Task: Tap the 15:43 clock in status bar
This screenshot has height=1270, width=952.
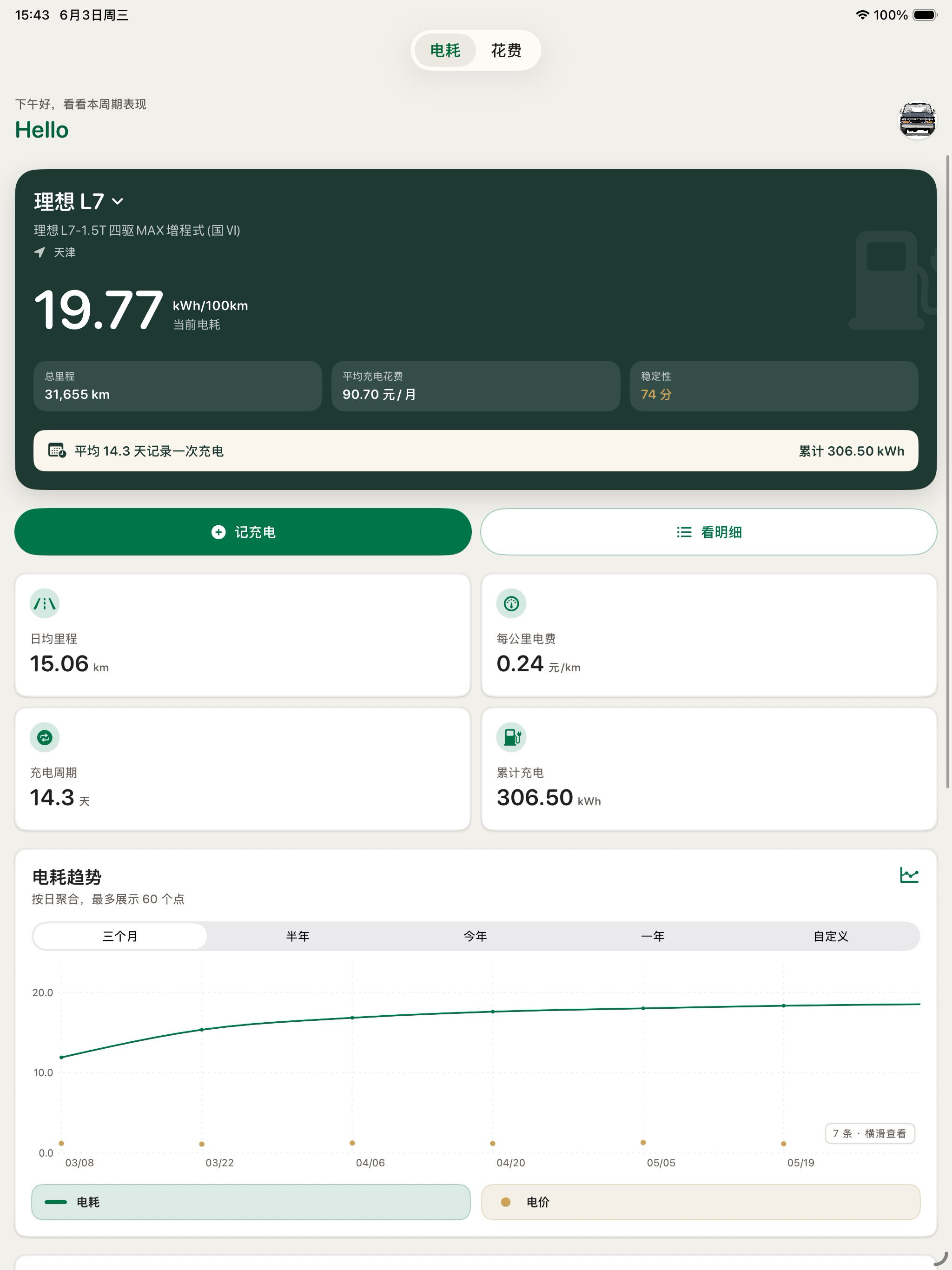Action: [x=32, y=15]
